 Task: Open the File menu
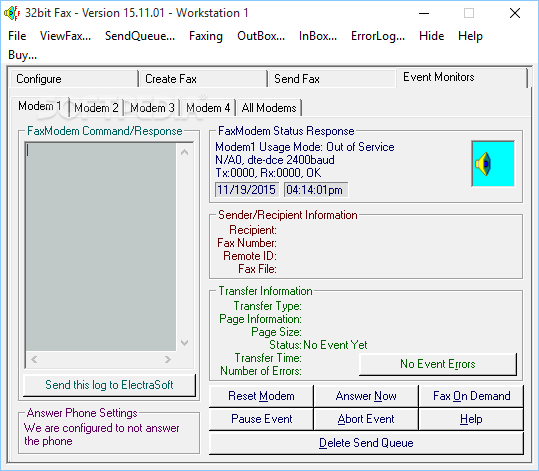(17, 36)
